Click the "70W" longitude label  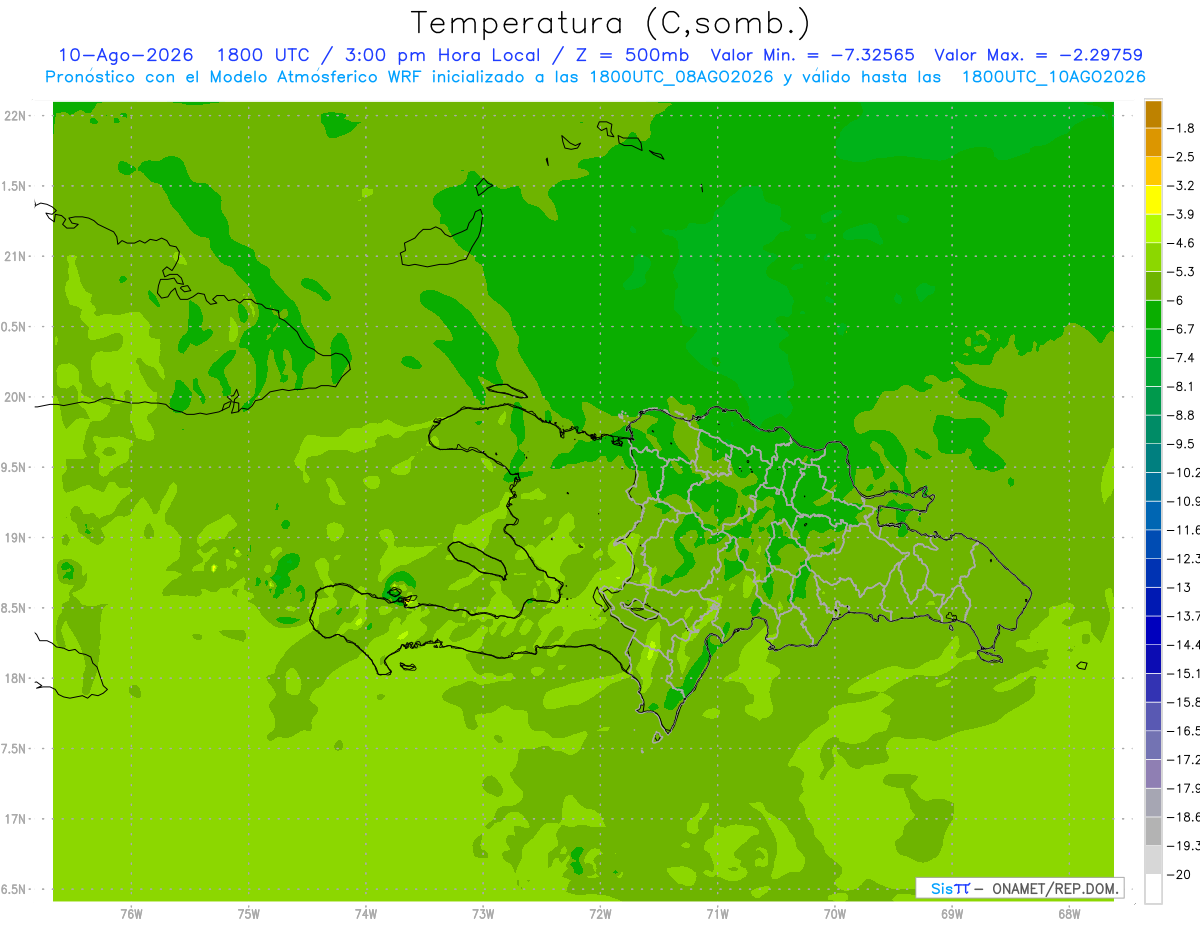click(x=835, y=914)
